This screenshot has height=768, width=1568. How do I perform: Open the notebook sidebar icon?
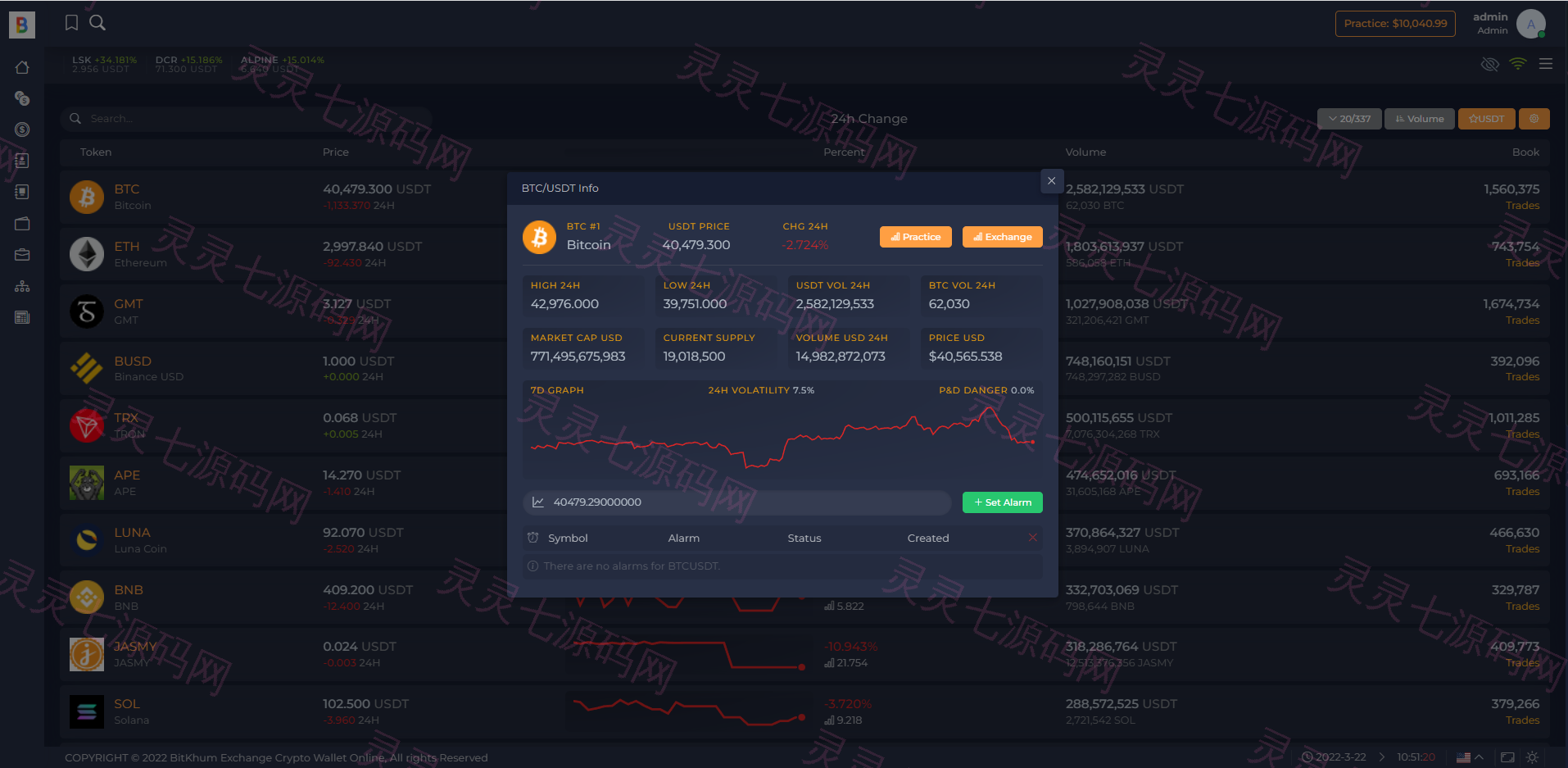pyautogui.click(x=22, y=192)
